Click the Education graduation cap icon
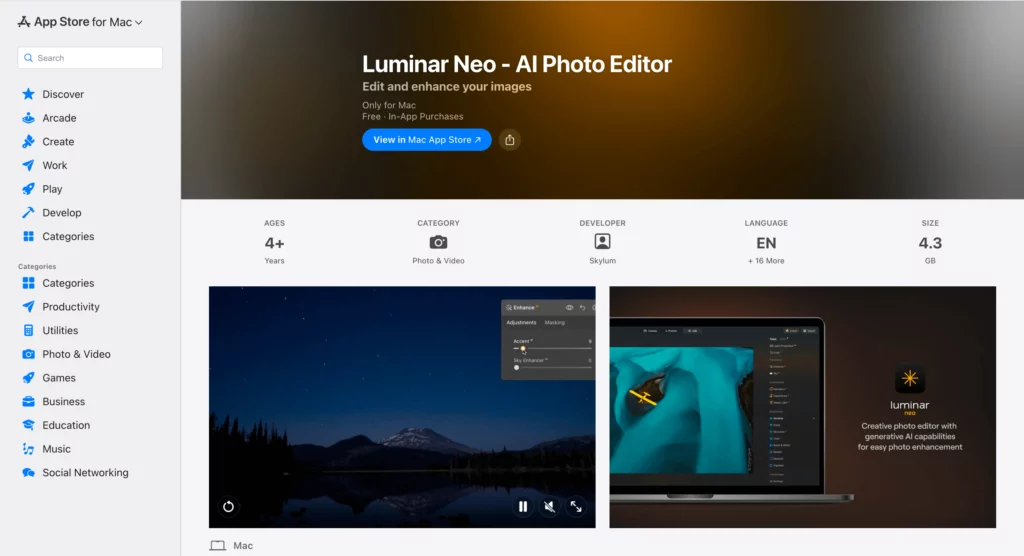Image resolution: width=1024 pixels, height=556 pixels. click(x=28, y=425)
